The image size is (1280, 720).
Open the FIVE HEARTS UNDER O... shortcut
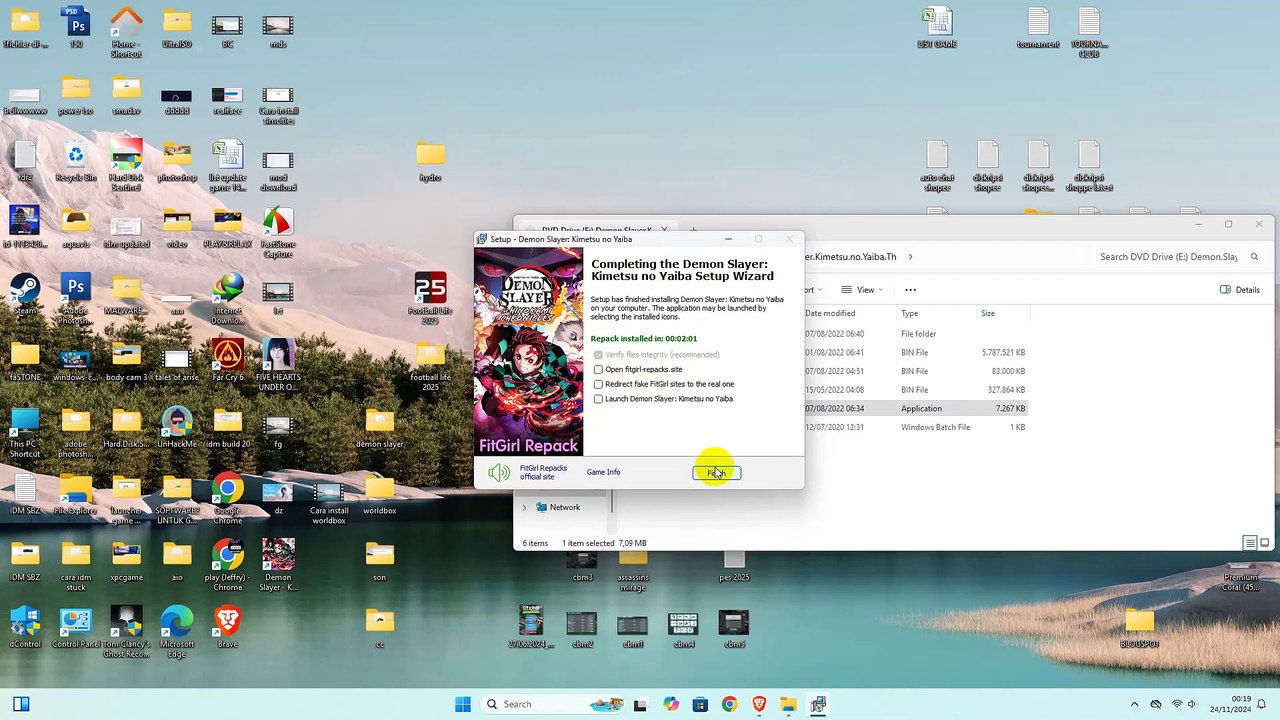(278, 365)
